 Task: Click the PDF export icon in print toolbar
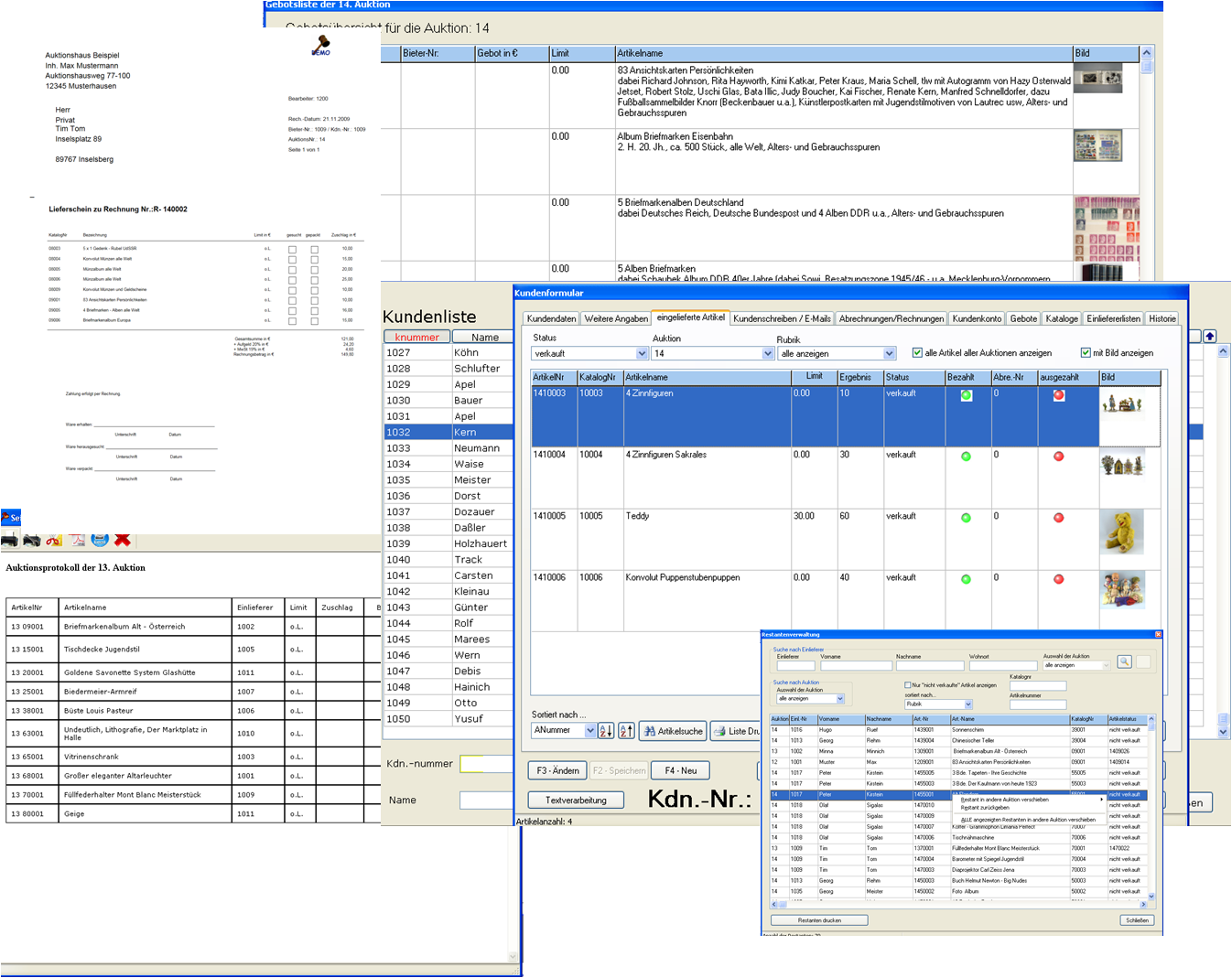click(x=77, y=540)
